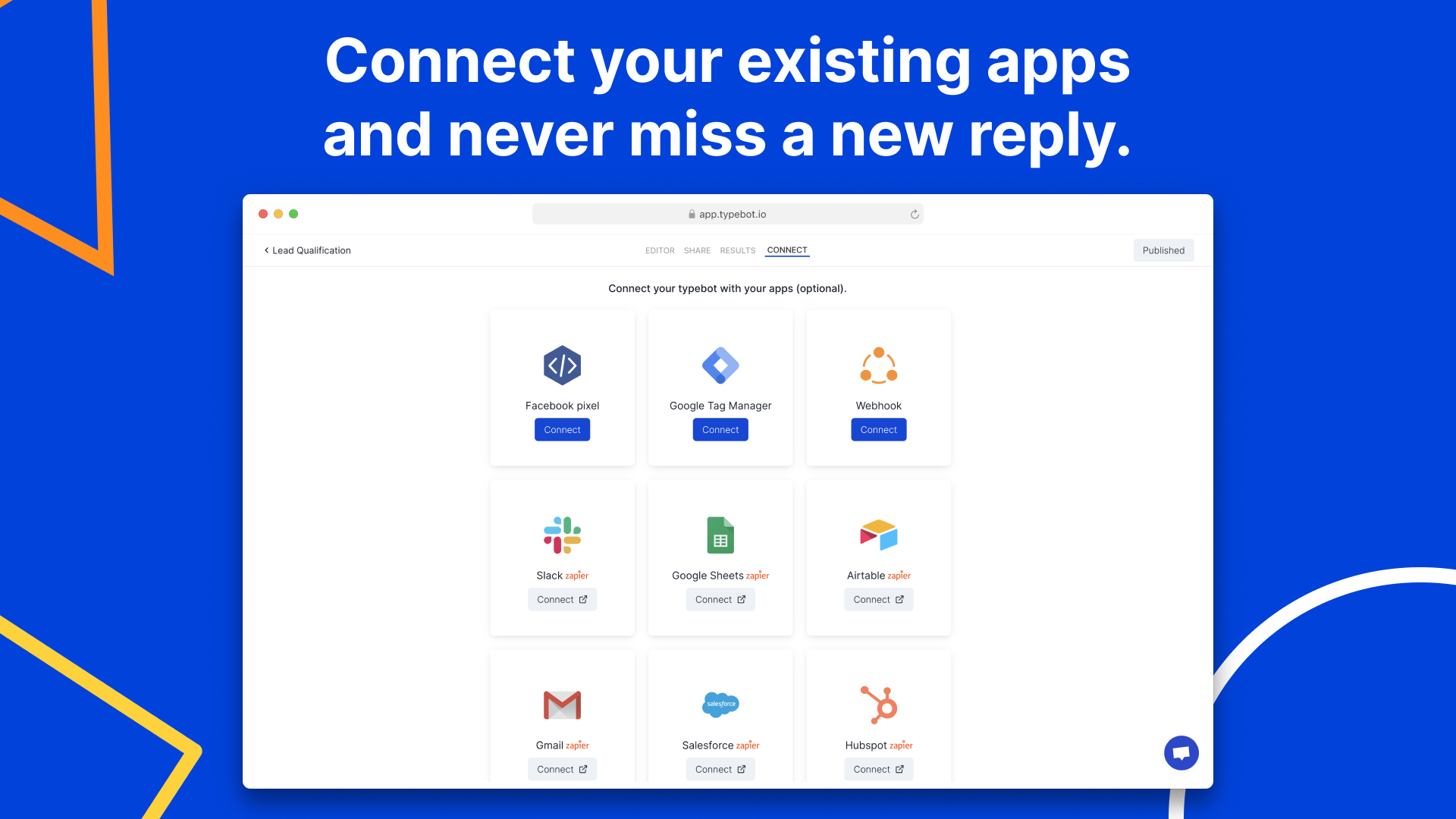Click the Facebook Pixel icon
This screenshot has width=1456, height=819.
tap(562, 365)
